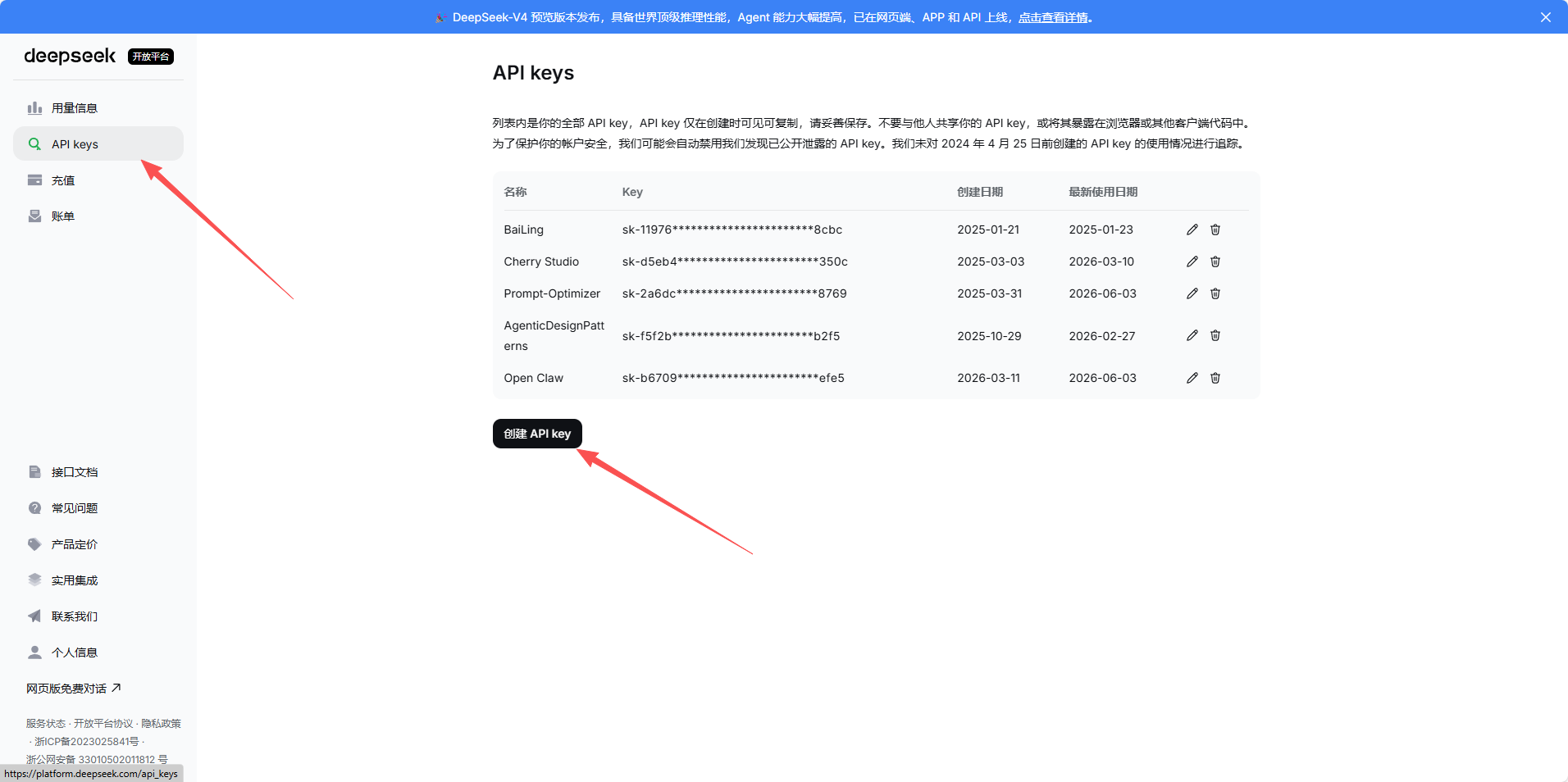This screenshot has width=1568, height=782.
Task: Click the Prompt-Optimizer name cell
Action: pos(552,293)
